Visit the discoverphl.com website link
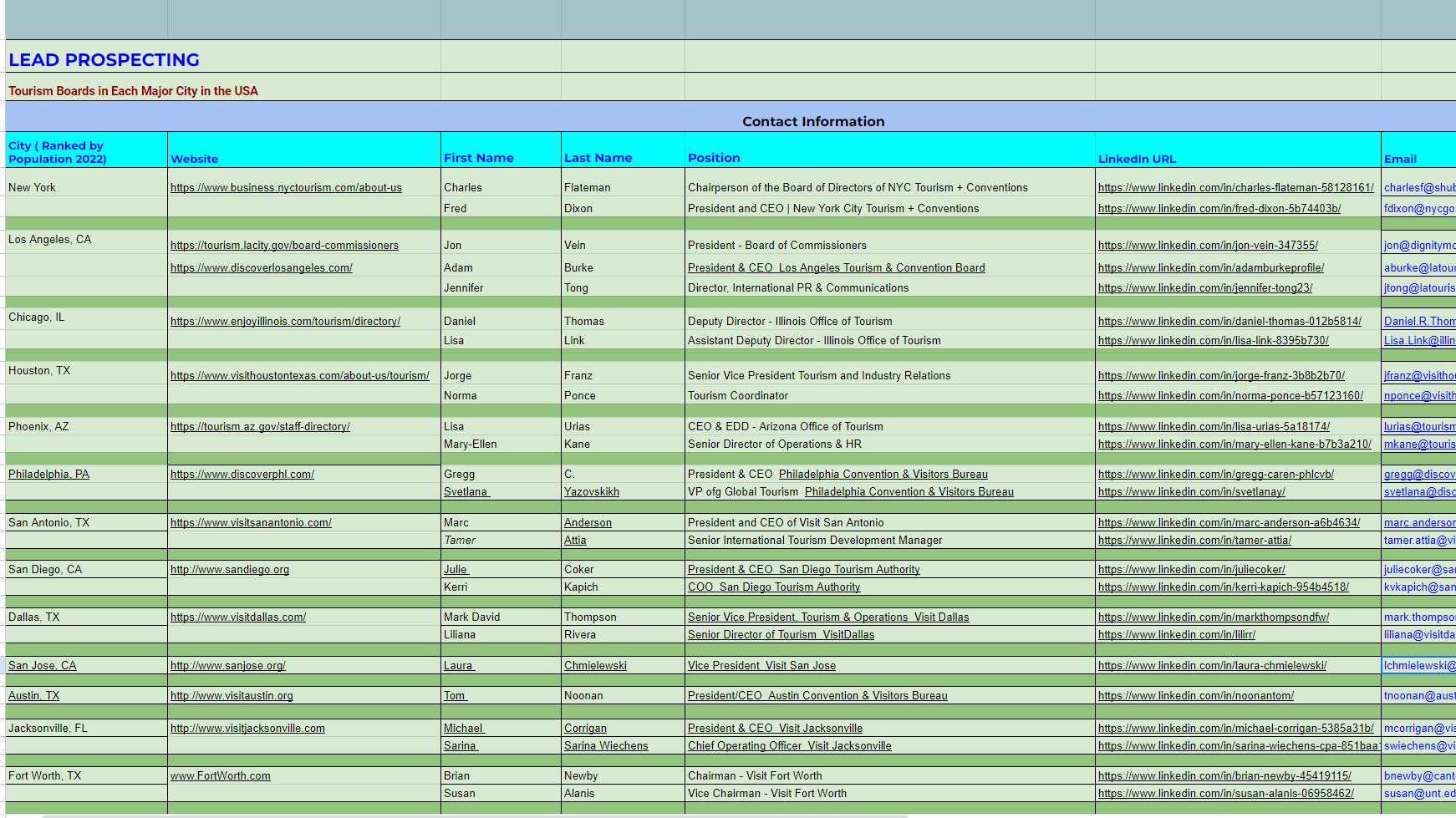1456x818 pixels. coord(242,475)
